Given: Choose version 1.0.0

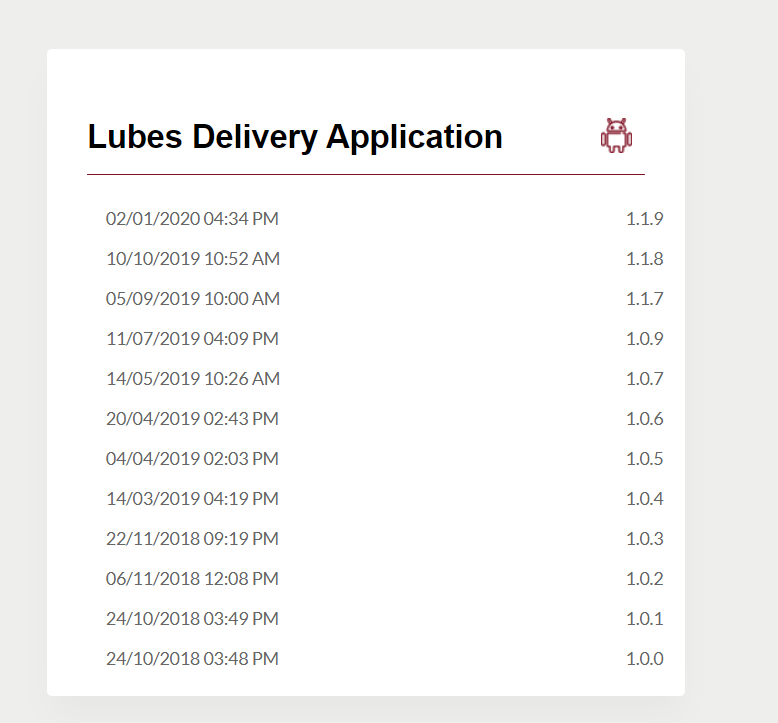Looking at the screenshot, I should [645, 659].
